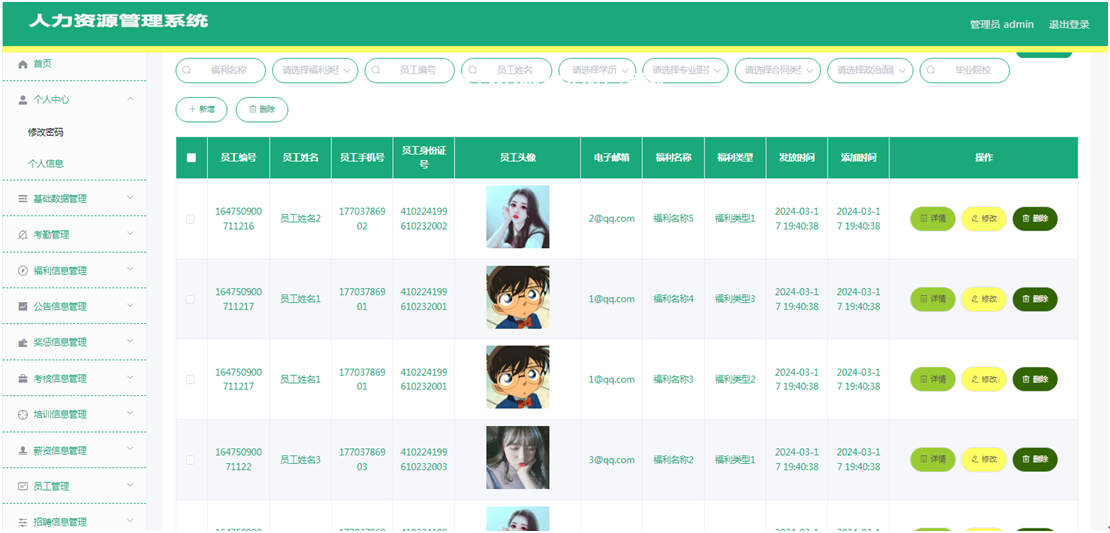Click the thumbs-up icon beside 奖惩信息管理
The height and width of the screenshot is (533, 1110).
click(x=22, y=343)
